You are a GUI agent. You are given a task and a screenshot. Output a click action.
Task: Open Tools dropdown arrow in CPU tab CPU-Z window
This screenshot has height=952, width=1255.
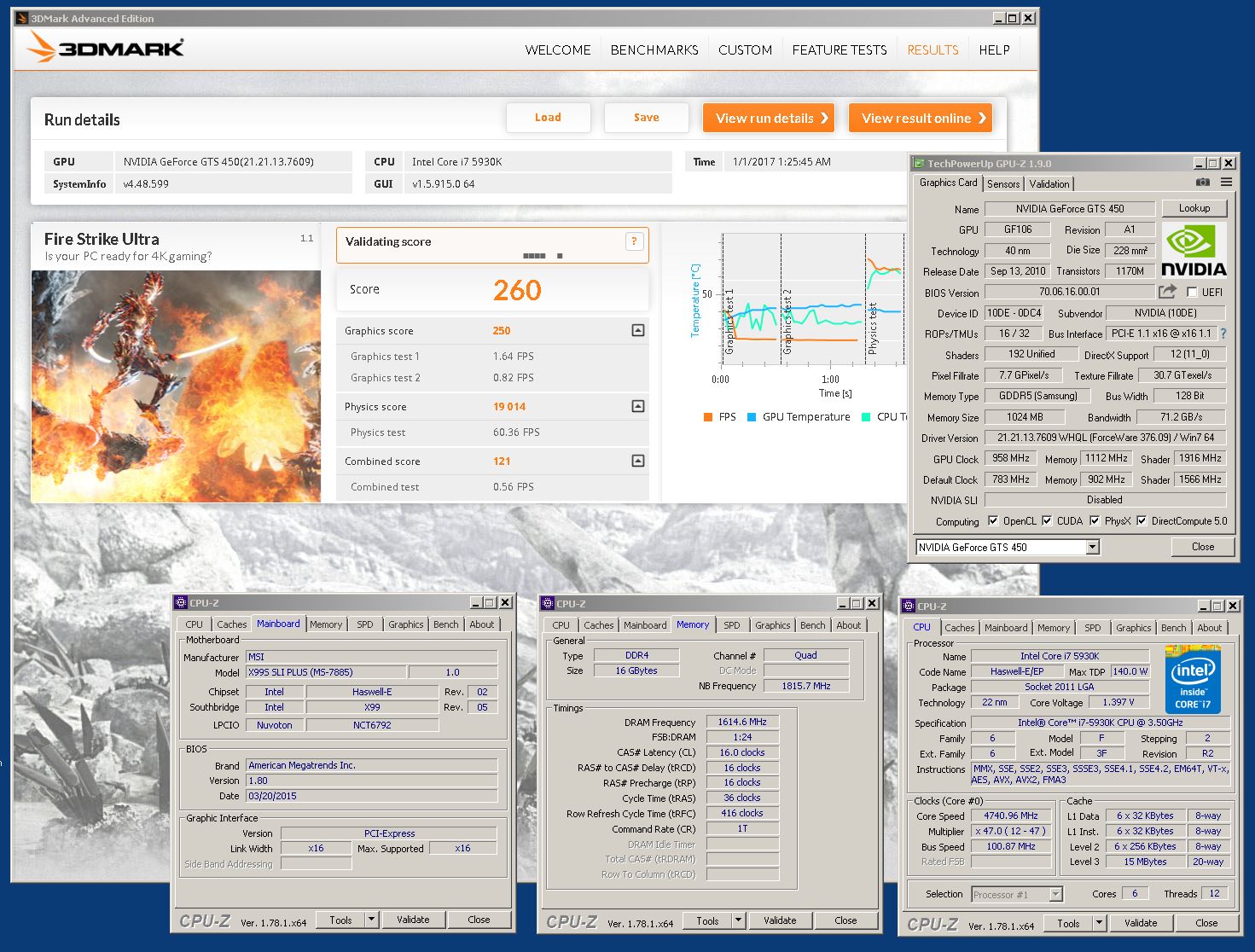[1099, 923]
